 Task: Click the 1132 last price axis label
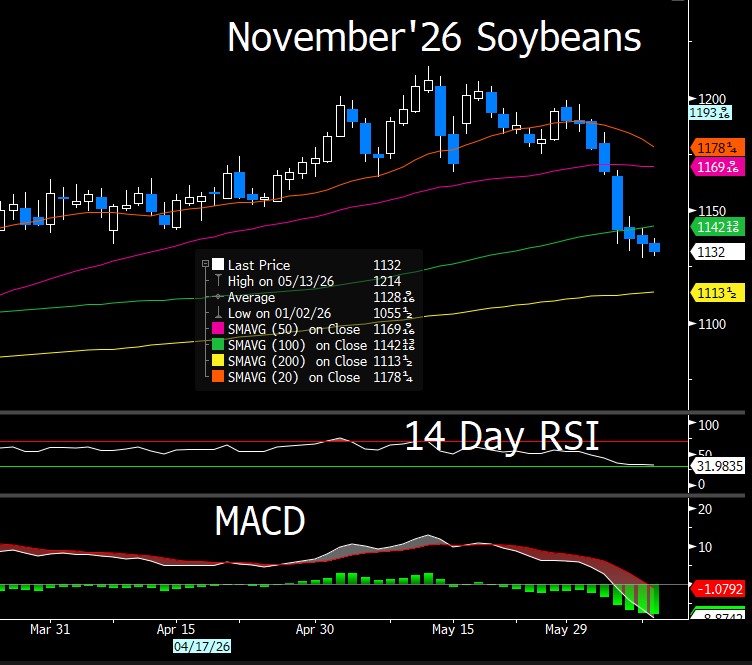tap(717, 252)
